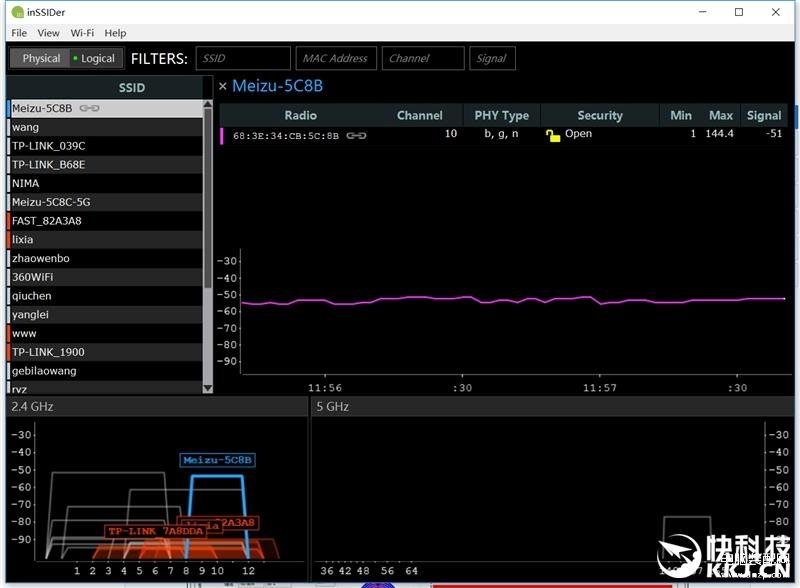Click the SSID list scroll down arrow
Viewport: 800px width, 588px height.
(208, 388)
